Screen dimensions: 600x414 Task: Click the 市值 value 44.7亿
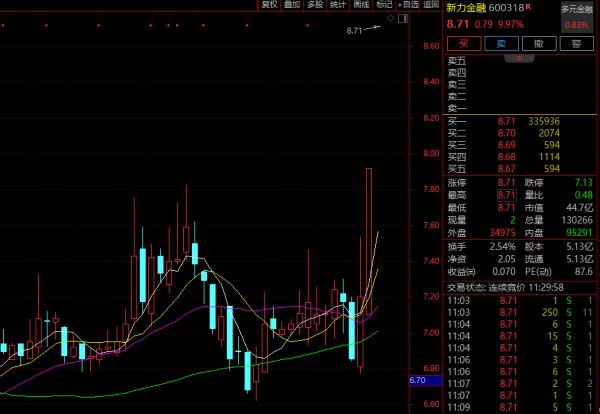(x=580, y=208)
